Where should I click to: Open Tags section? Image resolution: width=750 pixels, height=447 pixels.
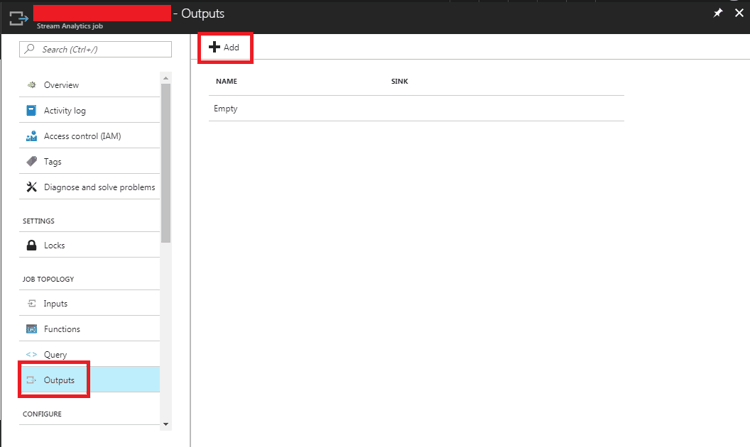[x=89, y=162]
